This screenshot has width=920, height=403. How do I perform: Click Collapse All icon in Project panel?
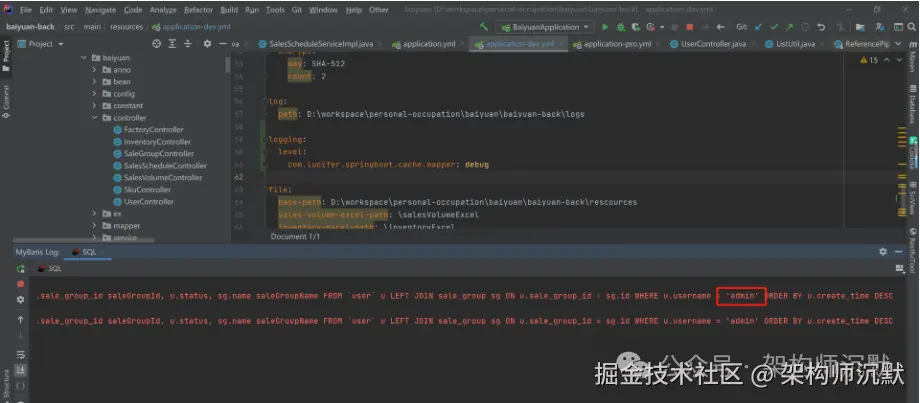(188, 44)
